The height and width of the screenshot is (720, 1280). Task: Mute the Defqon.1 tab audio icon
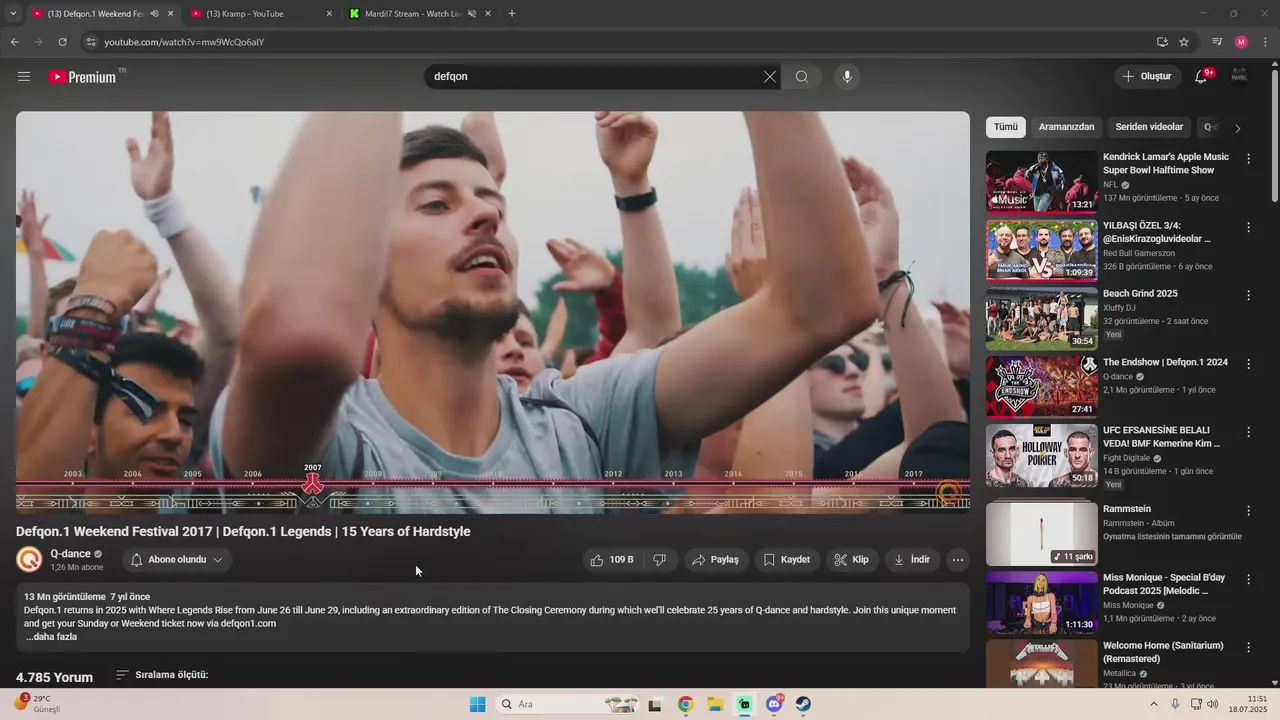tap(154, 14)
